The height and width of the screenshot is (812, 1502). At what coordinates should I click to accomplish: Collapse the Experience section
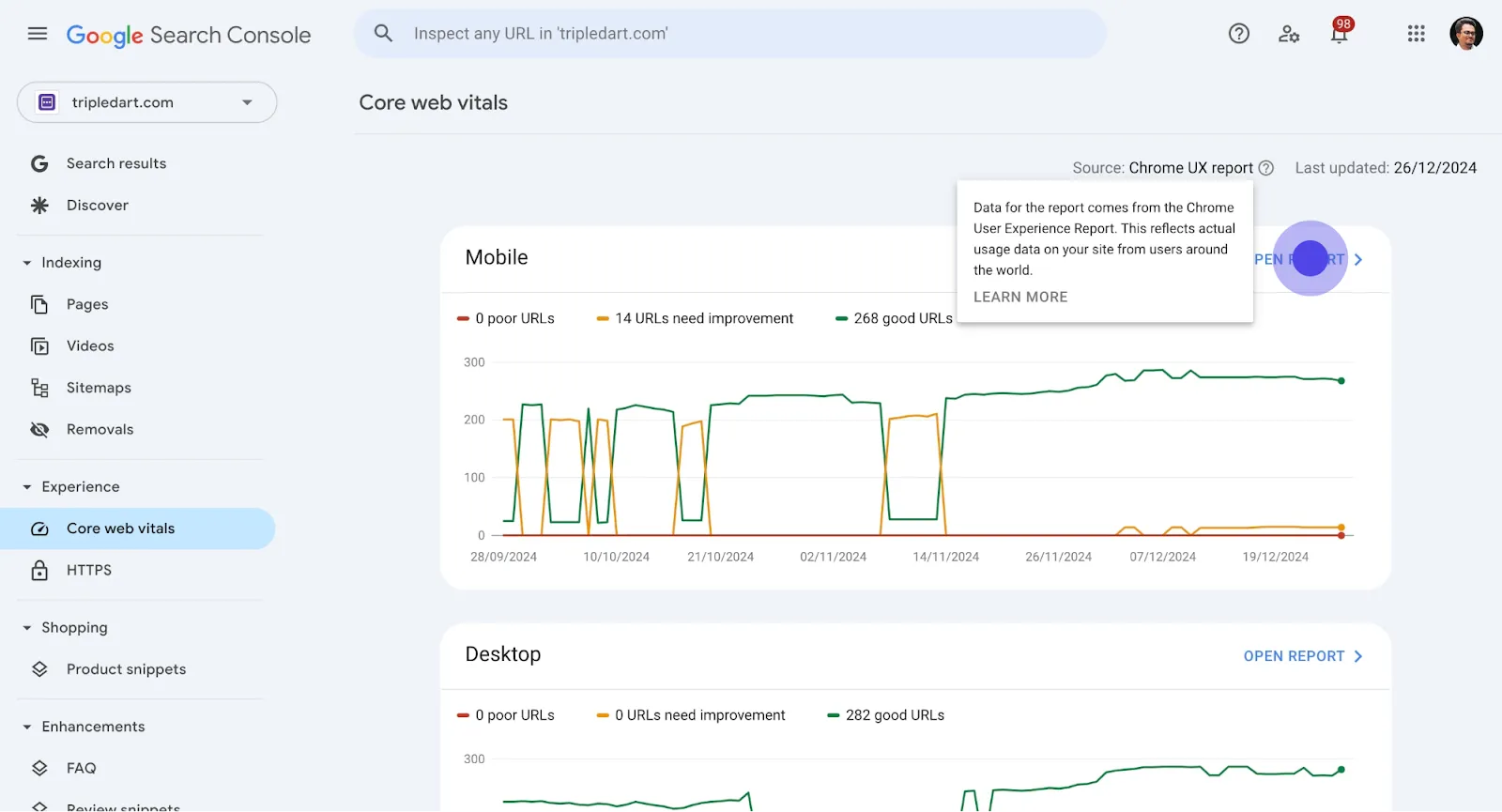coord(27,487)
